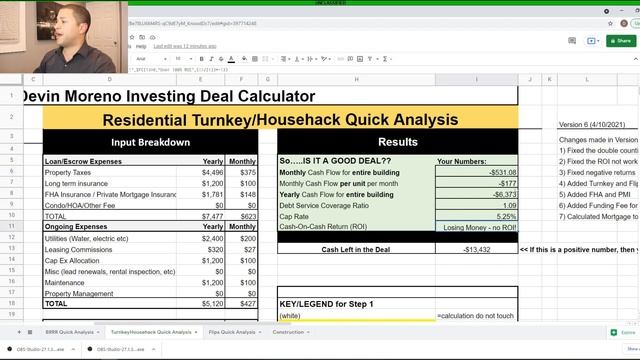Open comment history icon
This screenshot has height=360, width=640.
pyautogui.click(x=572, y=41)
